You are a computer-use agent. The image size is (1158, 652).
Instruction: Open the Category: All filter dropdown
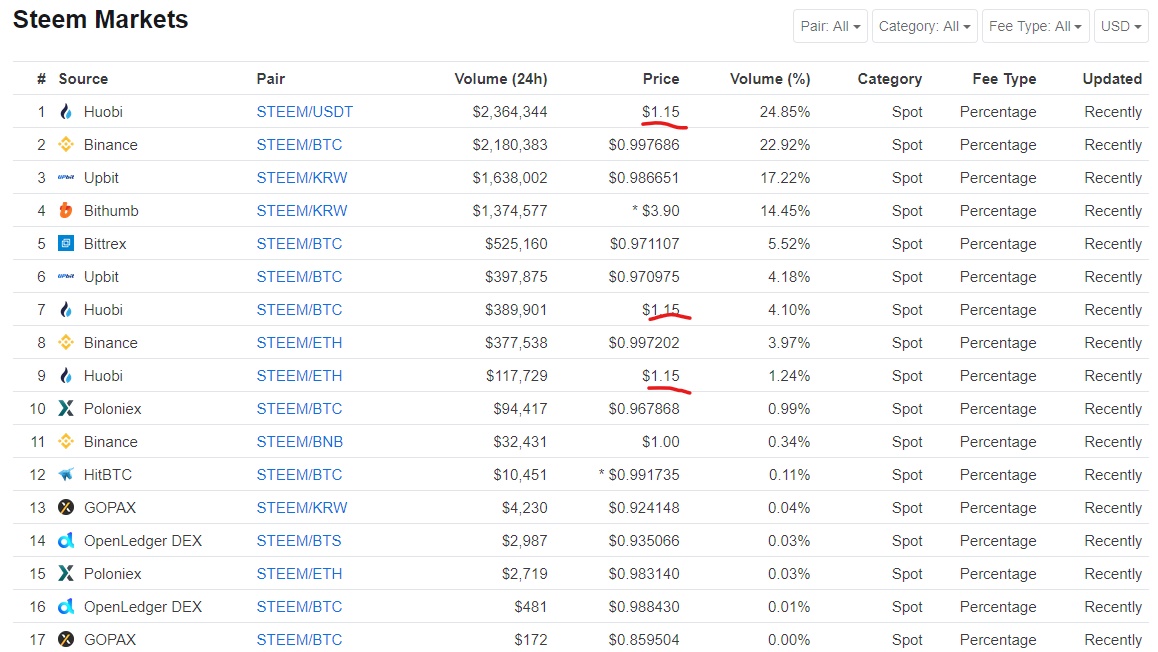[x=925, y=26]
